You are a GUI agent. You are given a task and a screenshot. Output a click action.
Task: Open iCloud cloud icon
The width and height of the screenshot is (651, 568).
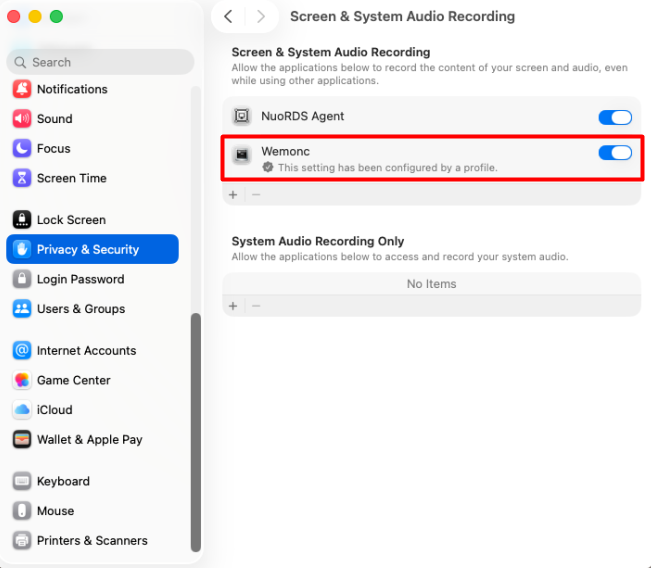22,410
